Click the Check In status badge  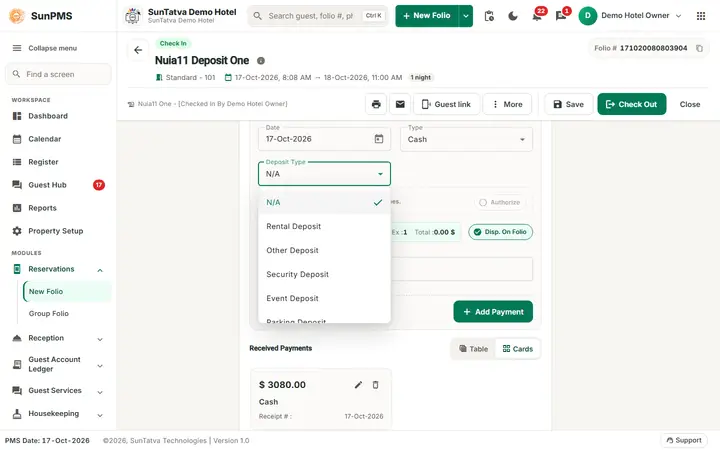point(173,43)
